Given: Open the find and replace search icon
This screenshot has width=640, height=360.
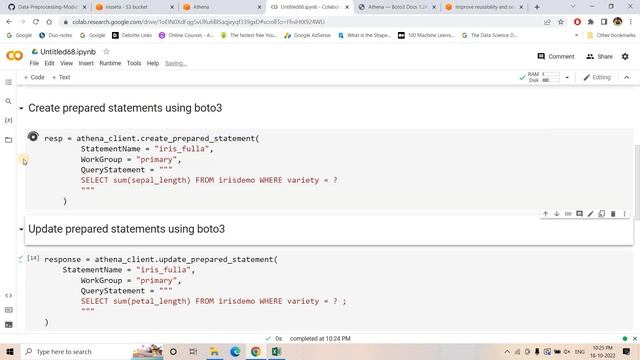Looking at the screenshot, I should coord(8,101).
